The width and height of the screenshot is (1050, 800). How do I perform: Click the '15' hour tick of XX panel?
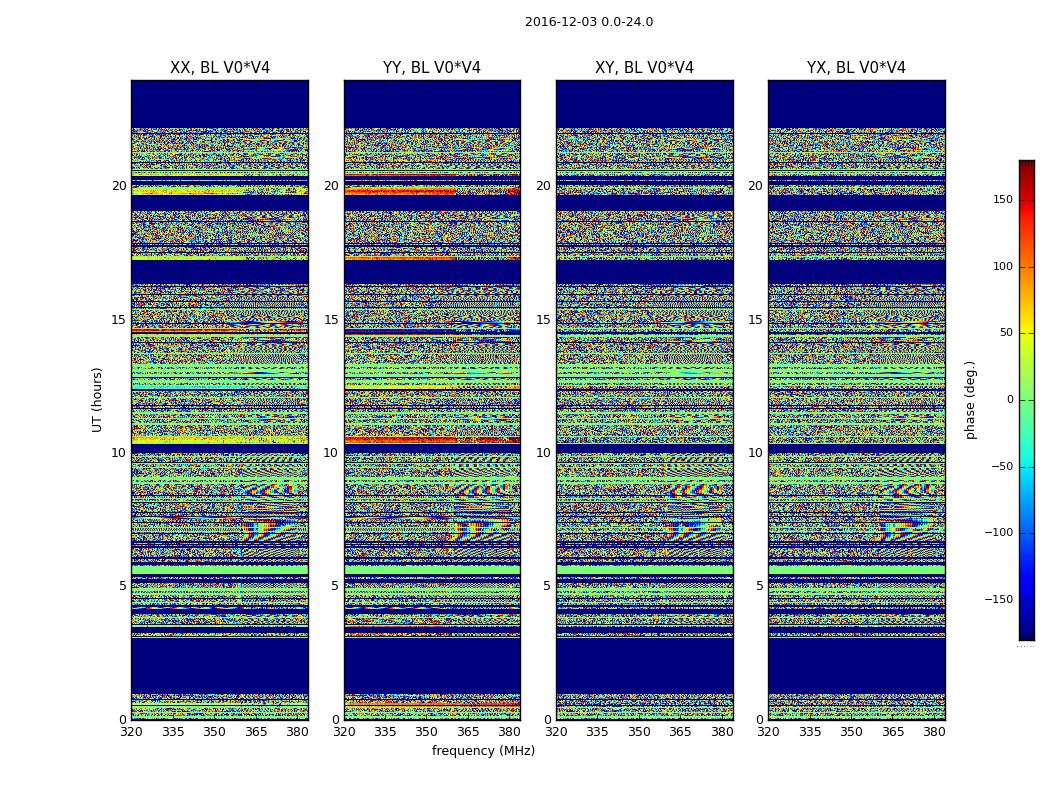click(x=119, y=320)
